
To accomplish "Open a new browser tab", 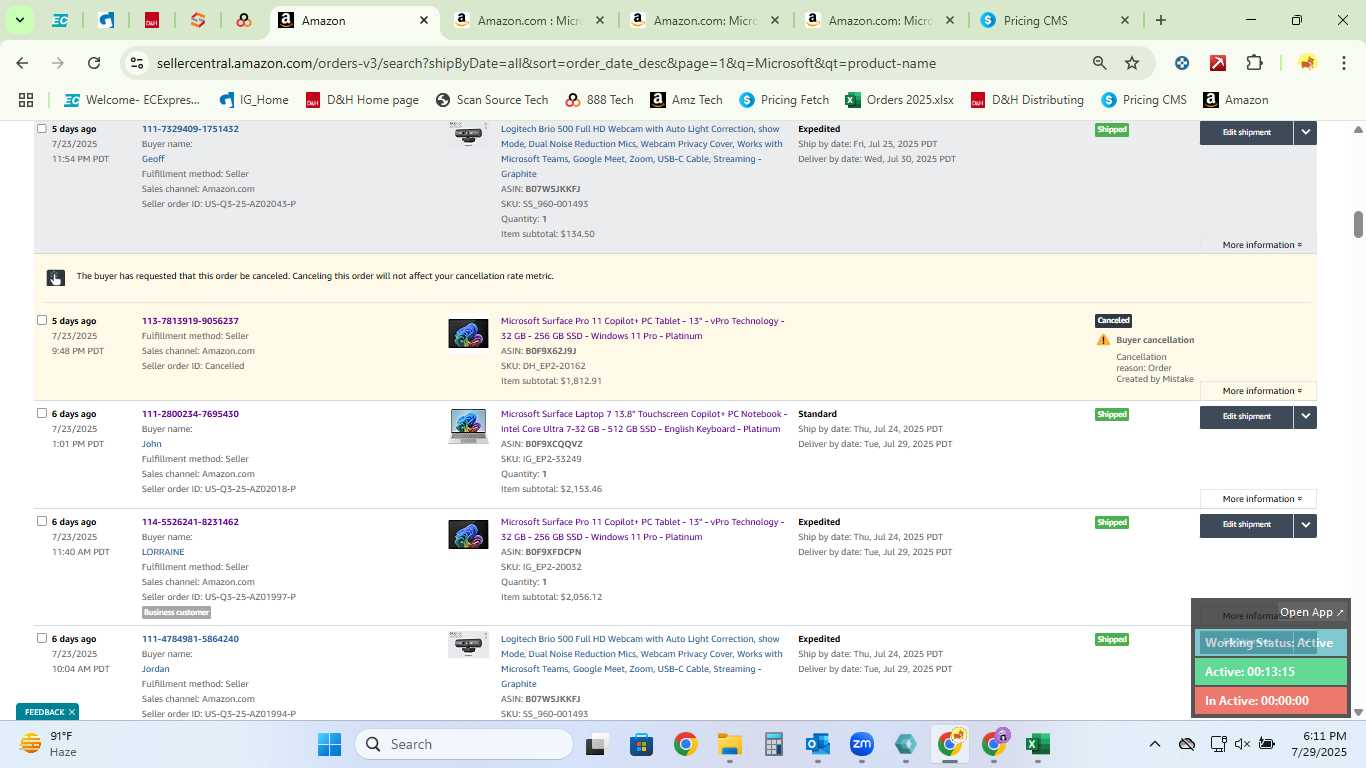I will [x=1161, y=20].
